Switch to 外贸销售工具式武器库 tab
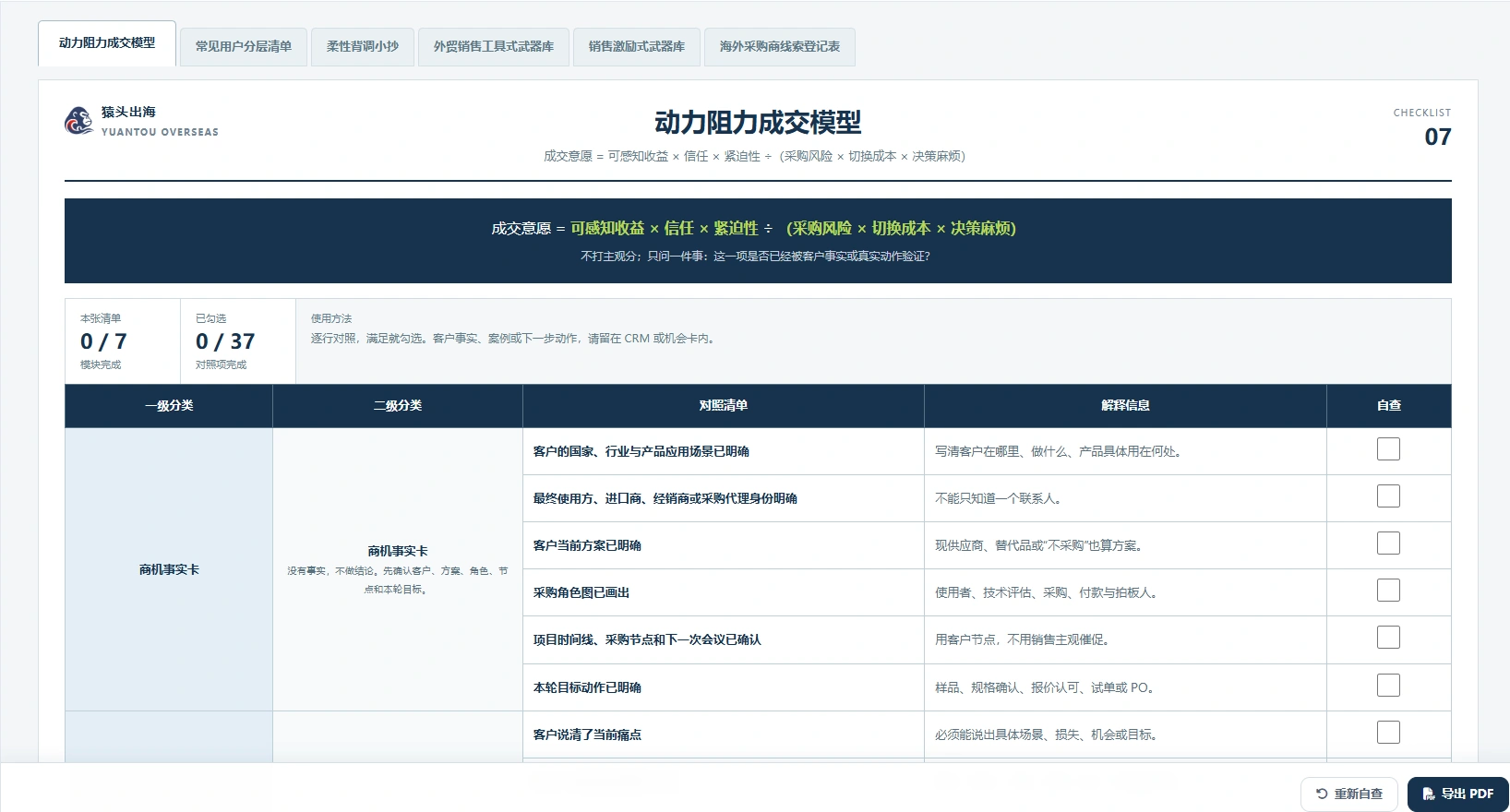The height and width of the screenshot is (812, 1510). [494, 47]
